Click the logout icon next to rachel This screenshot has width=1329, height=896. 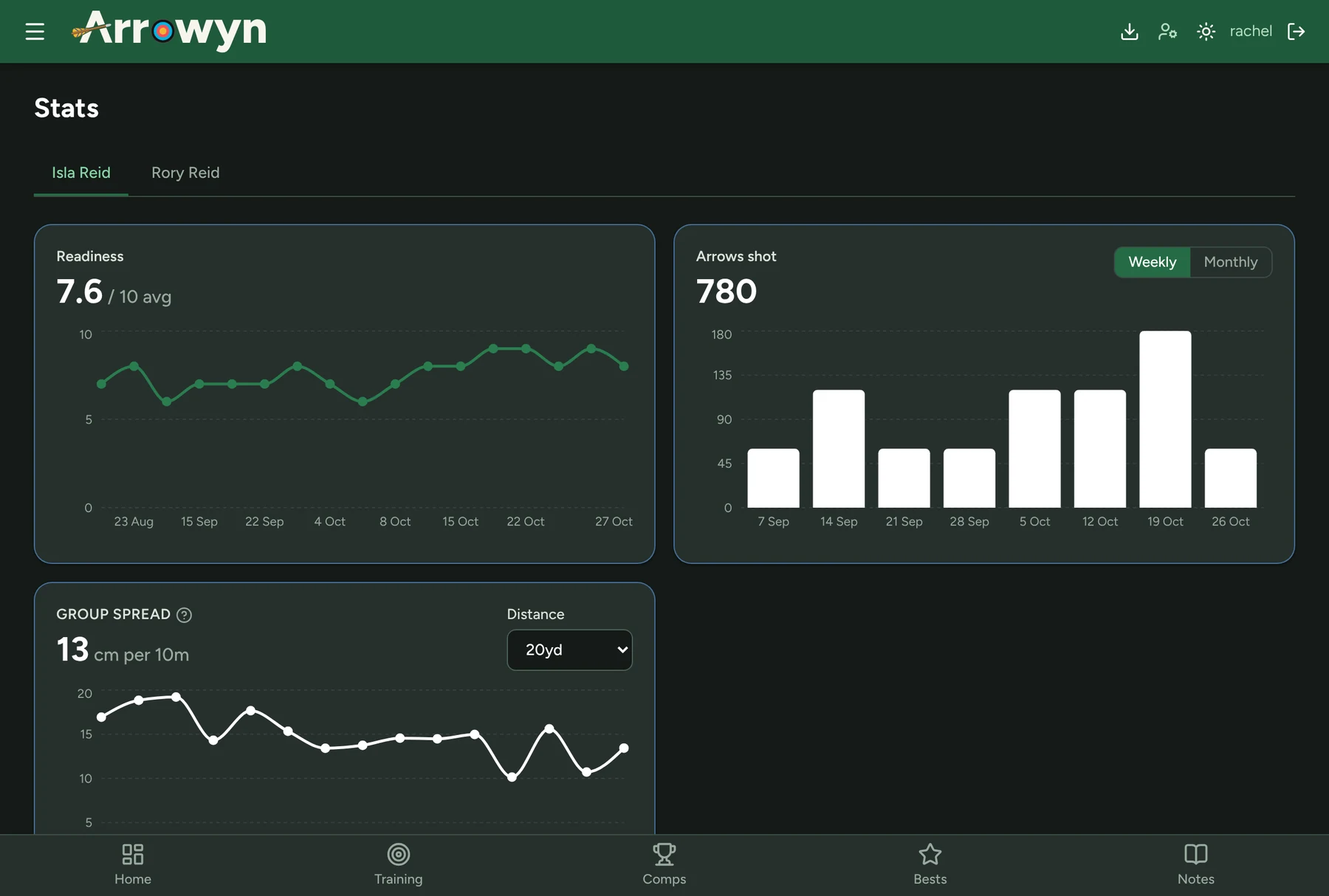pos(1296,31)
